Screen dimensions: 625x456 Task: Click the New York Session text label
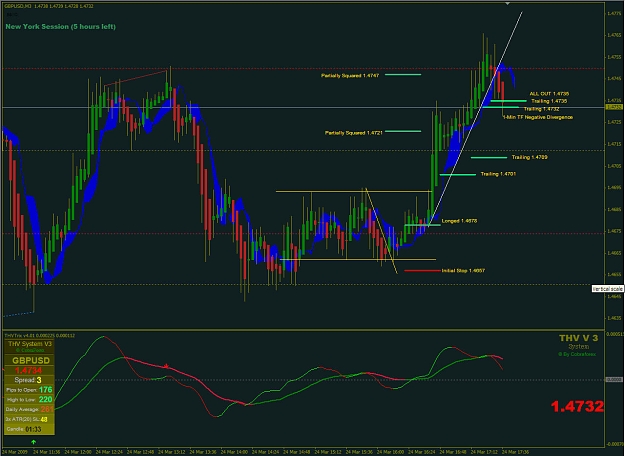point(61,27)
